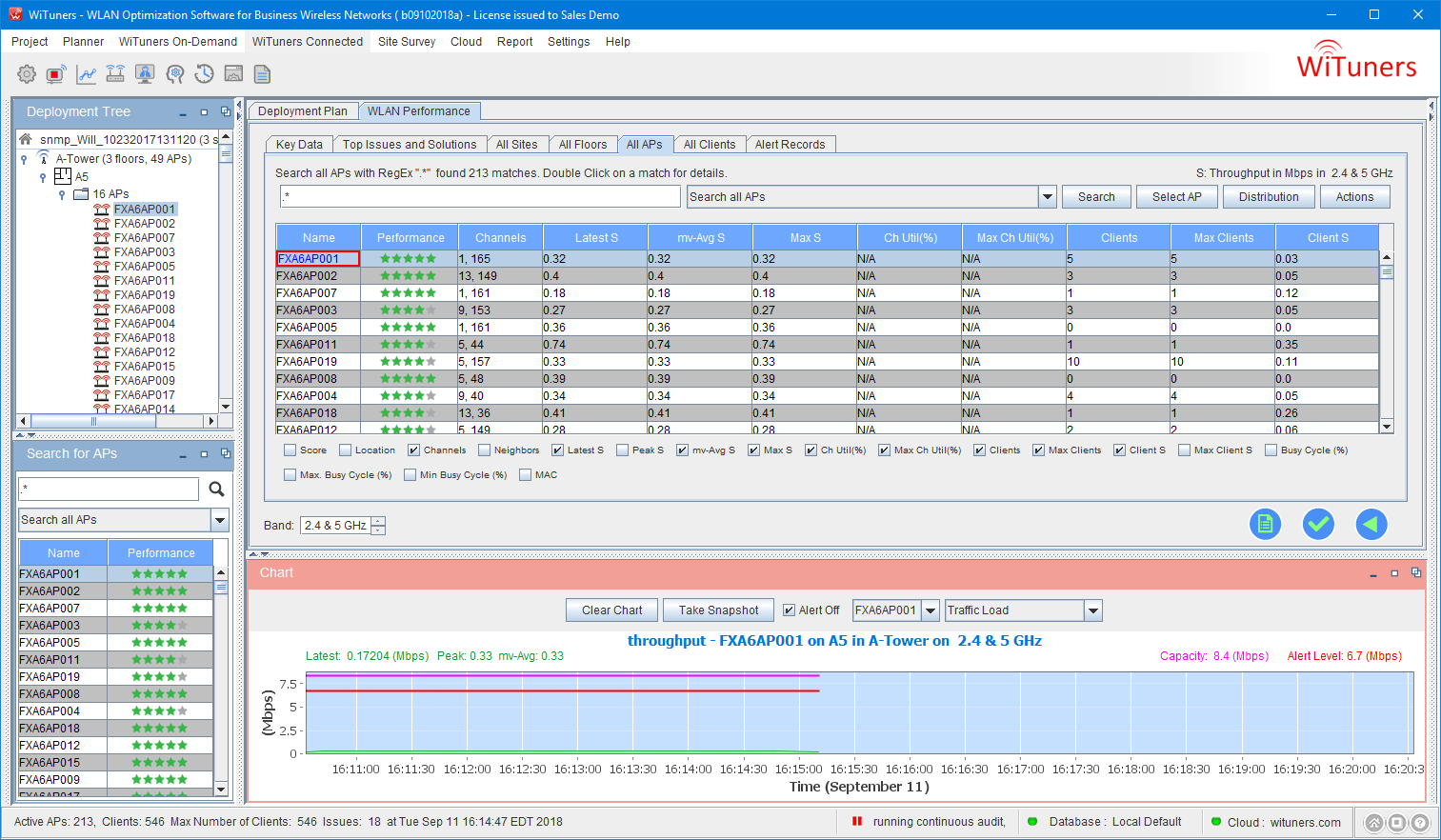Enable the Peak S column checkbox
Image resolution: width=1441 pixels, height=840 pixels.
(622, 450)
